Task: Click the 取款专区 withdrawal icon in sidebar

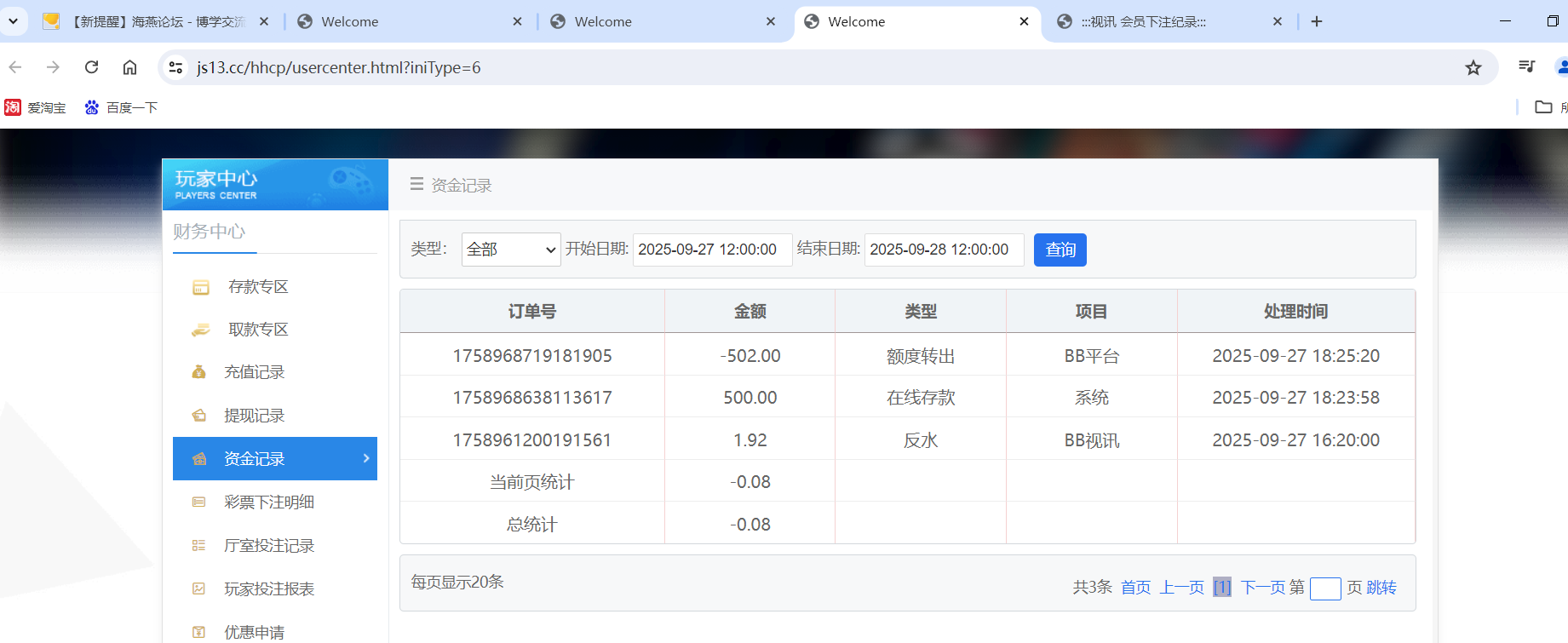Action: click(x=200, y=330)
